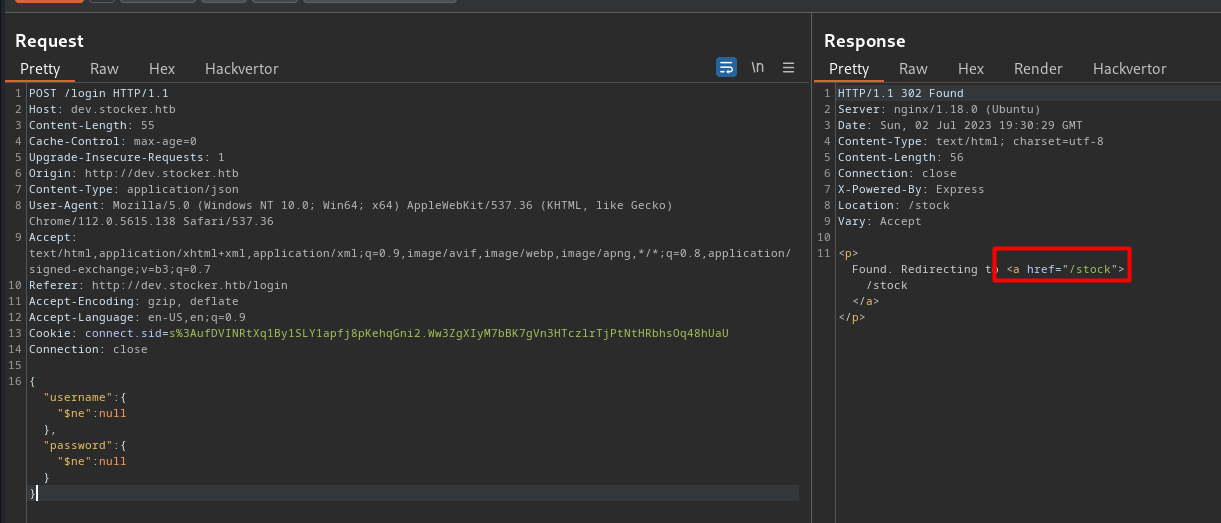This screenshot has height=523, width=1221.
Task: Open the Hex tab in Response panel
Action: point(971,69)
